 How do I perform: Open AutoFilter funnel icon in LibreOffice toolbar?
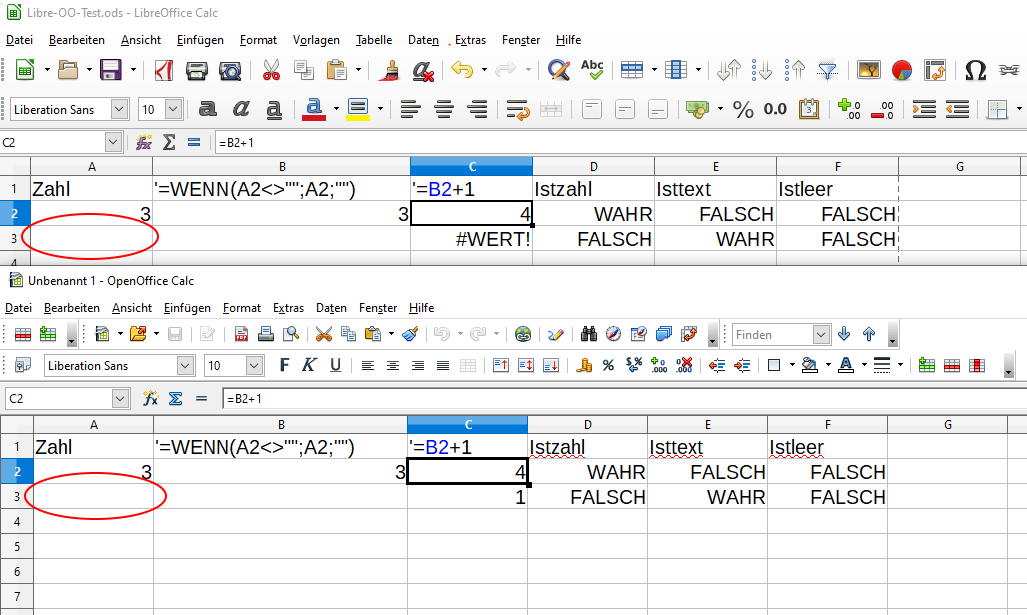click(827, 70)
